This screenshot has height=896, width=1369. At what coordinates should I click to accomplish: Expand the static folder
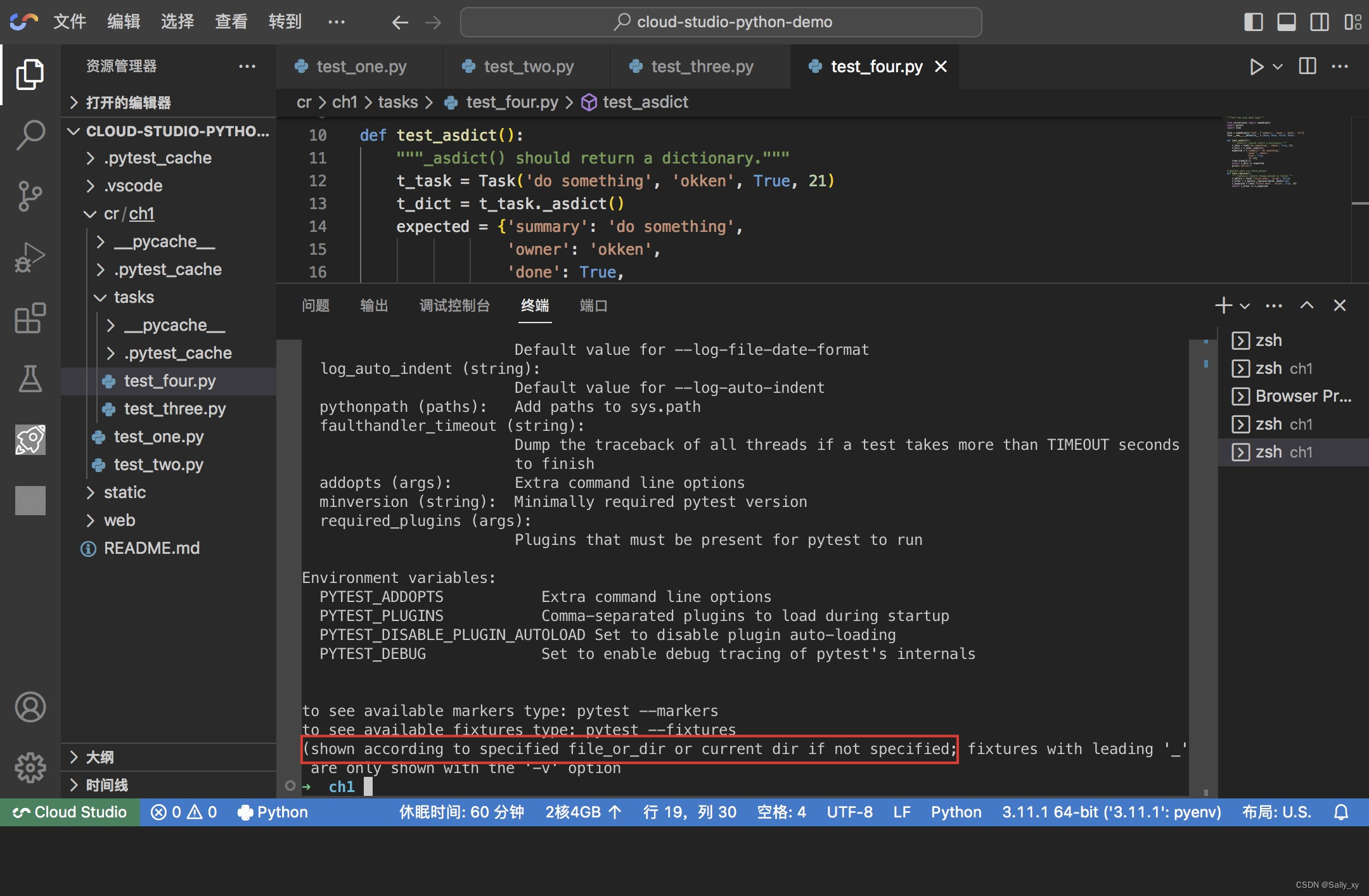pos(169,492)
